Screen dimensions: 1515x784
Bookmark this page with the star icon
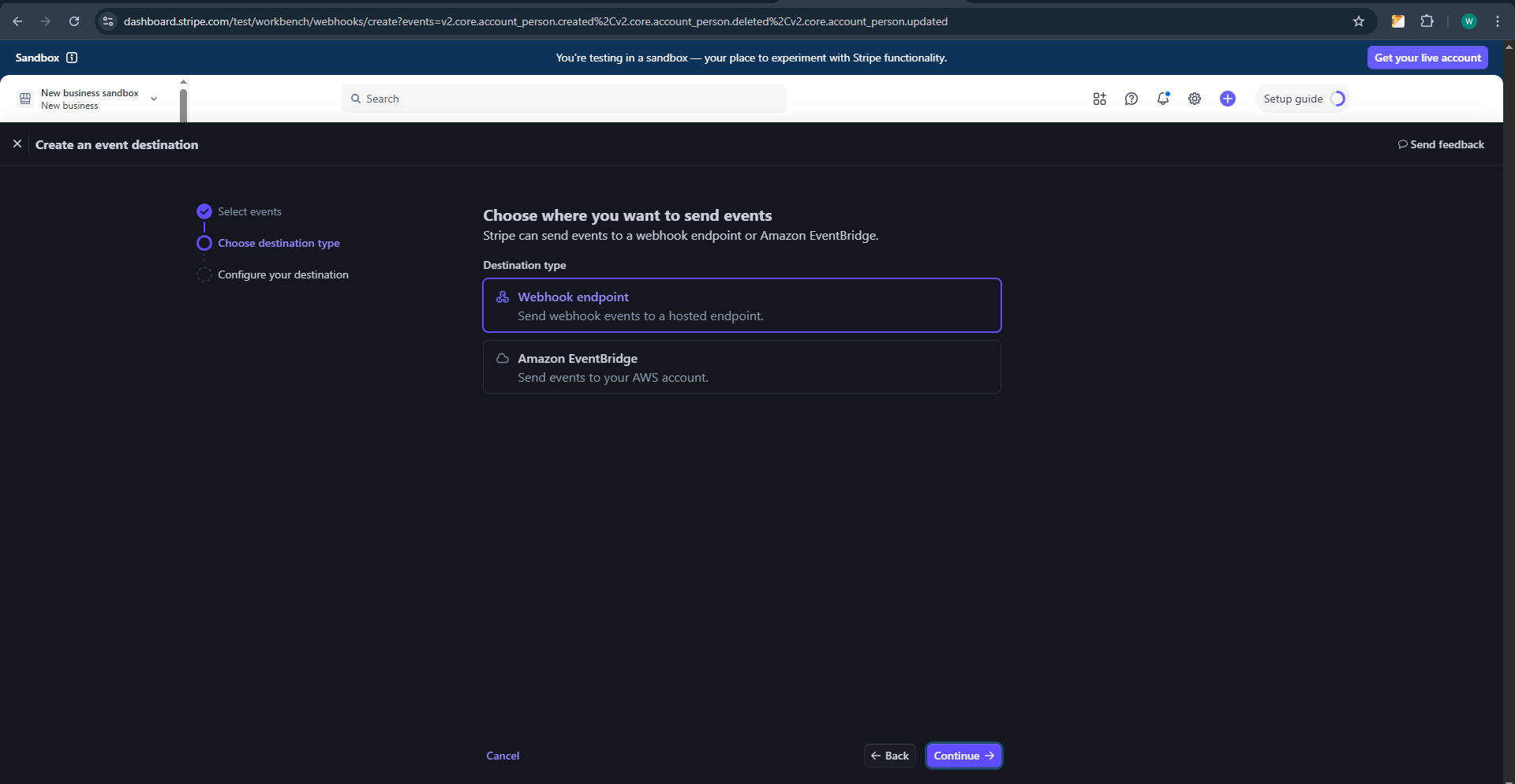[x=1359, y=21]
